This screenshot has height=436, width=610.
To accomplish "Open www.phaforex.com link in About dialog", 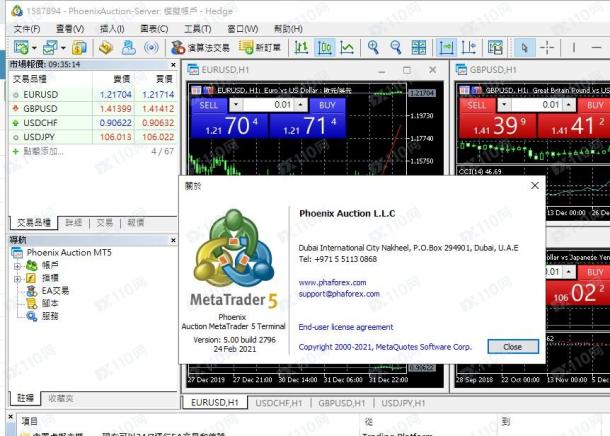I will pyautogui.click(x=332, y=282).
